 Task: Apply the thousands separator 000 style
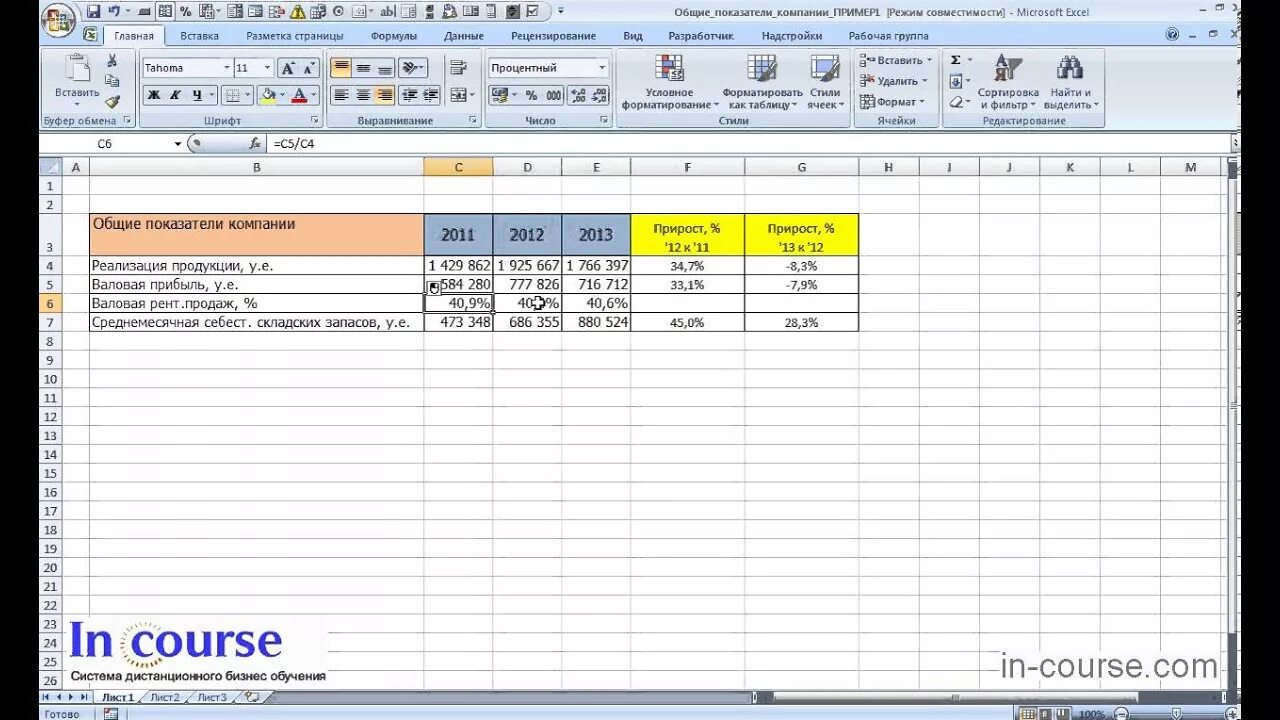click(x=553, y=95)
